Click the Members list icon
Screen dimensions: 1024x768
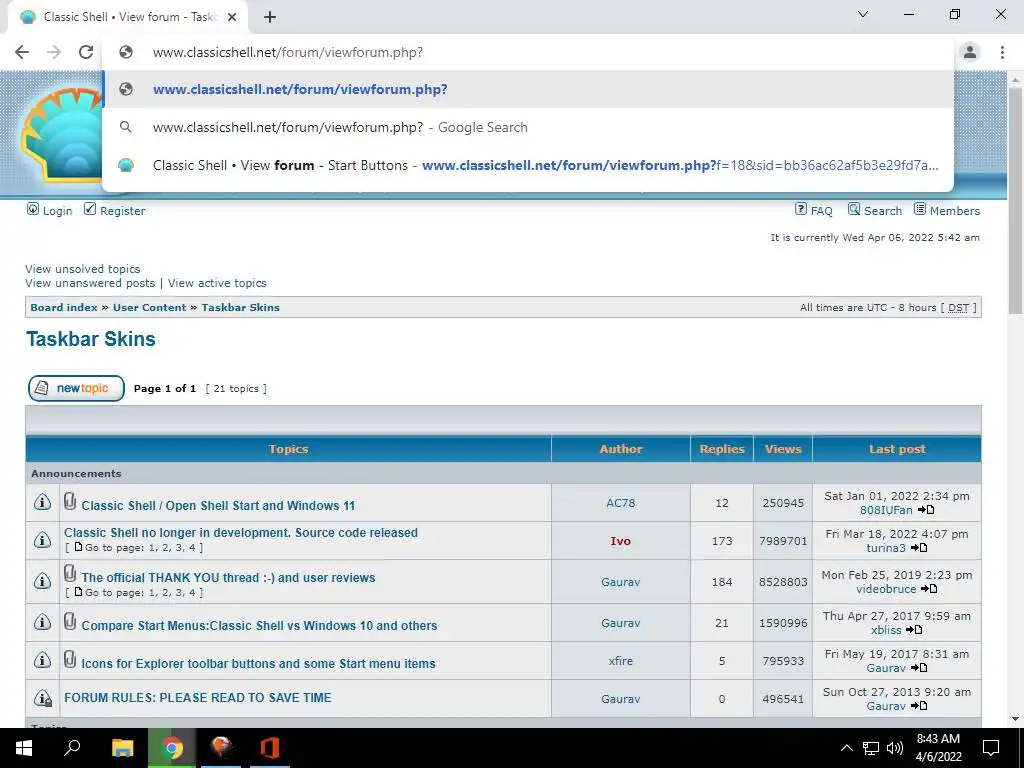coord(920,209)
